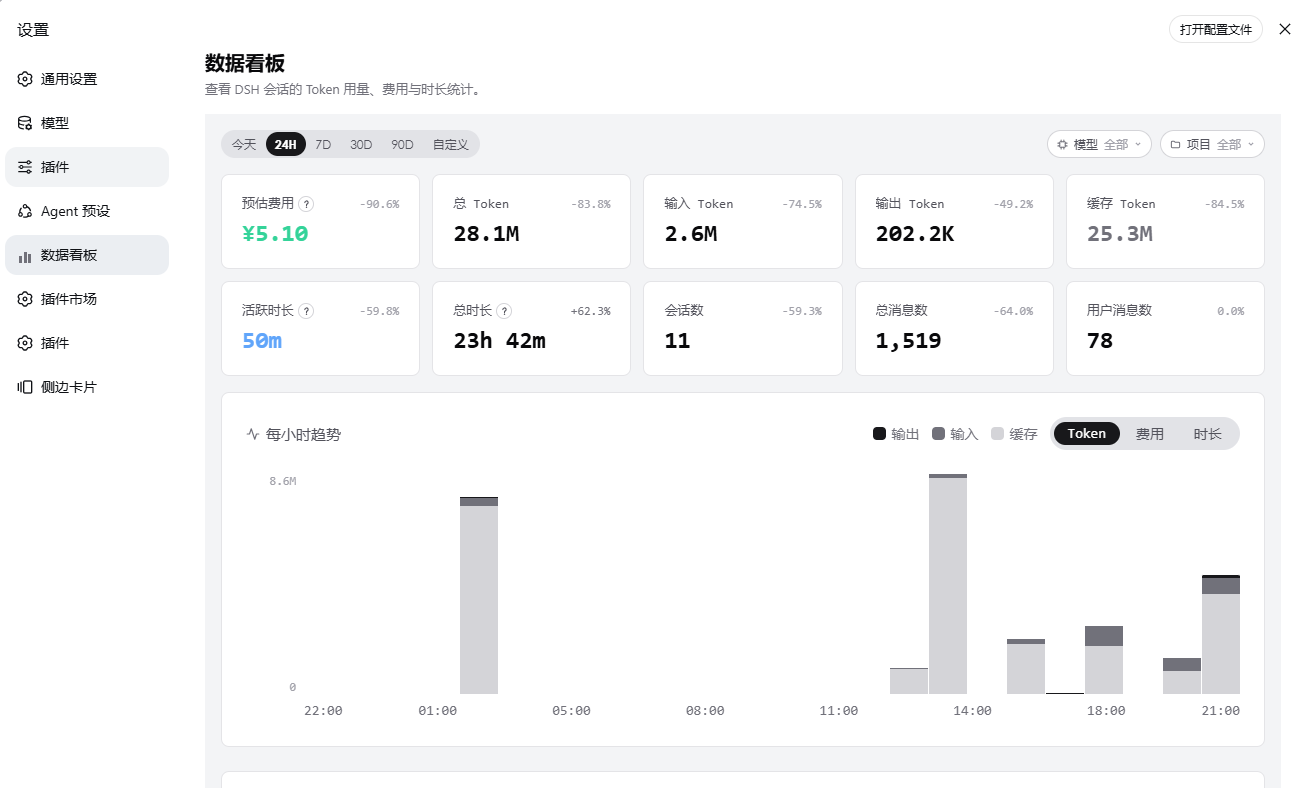Open 插件市场 page
This screenshot has width=1303, height=788.
point(87,299)
